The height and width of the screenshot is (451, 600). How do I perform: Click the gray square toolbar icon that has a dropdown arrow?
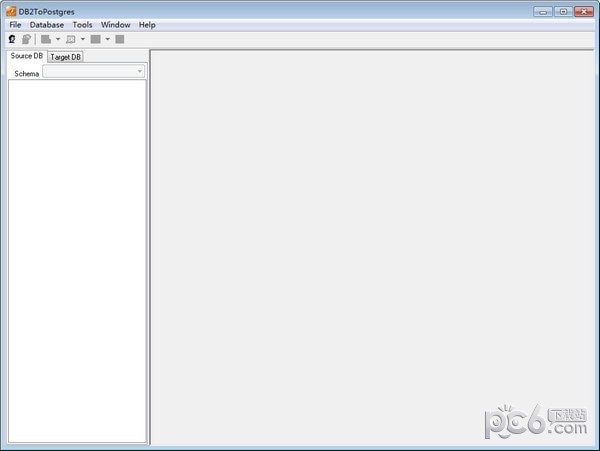coord(96,39)
